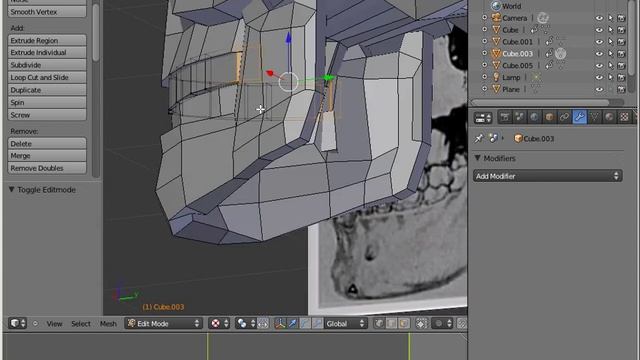
Task: Expand the Cube.003 tree item
Action: (484, 53)
